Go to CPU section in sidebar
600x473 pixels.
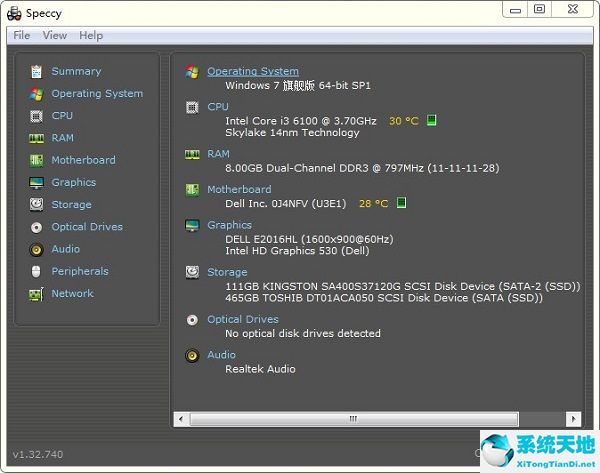pos(62,116)
